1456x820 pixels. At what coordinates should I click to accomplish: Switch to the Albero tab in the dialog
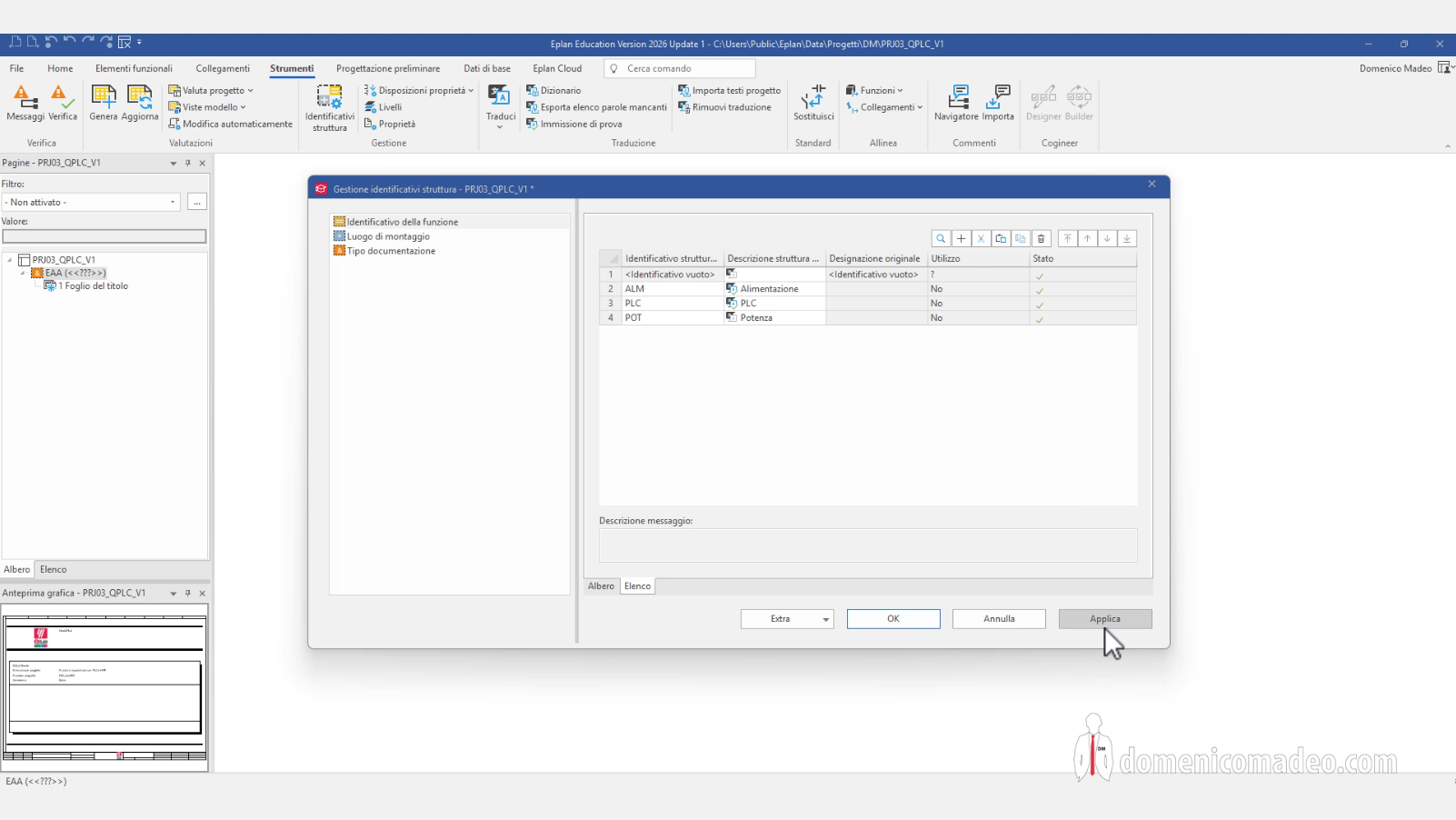(x=601, y=586)
